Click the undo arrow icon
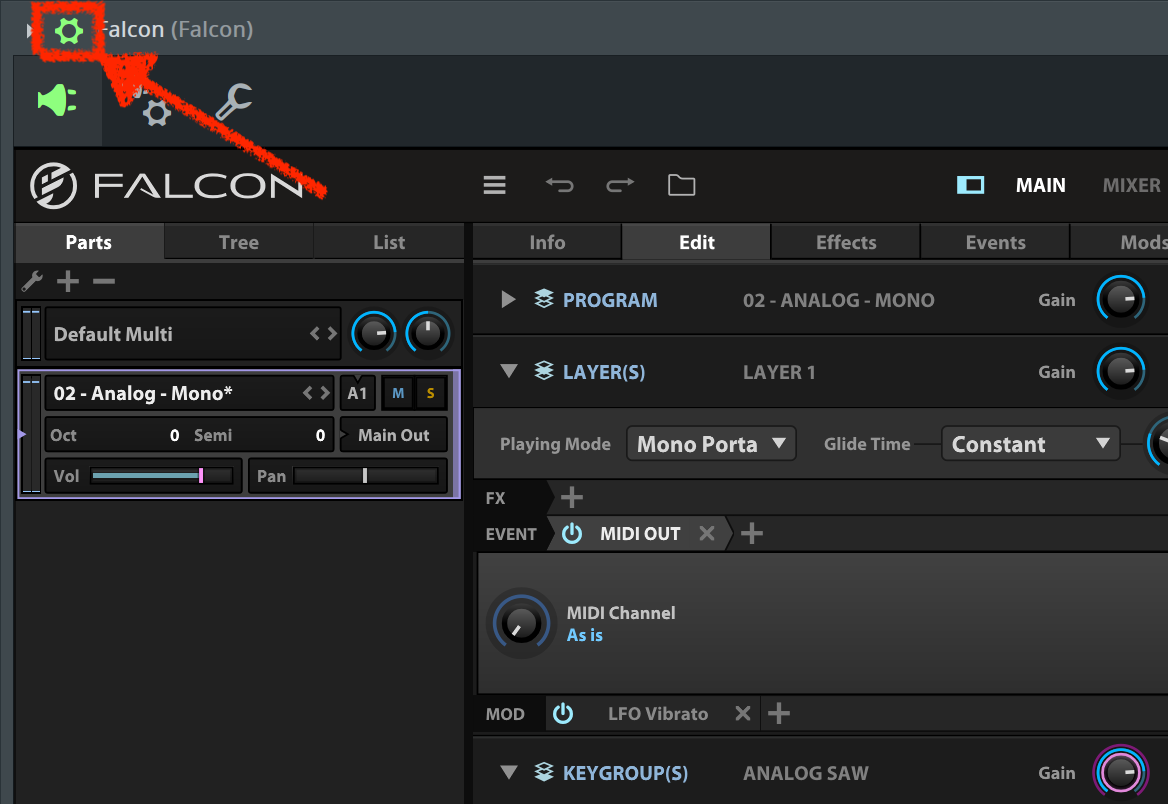 559,184
